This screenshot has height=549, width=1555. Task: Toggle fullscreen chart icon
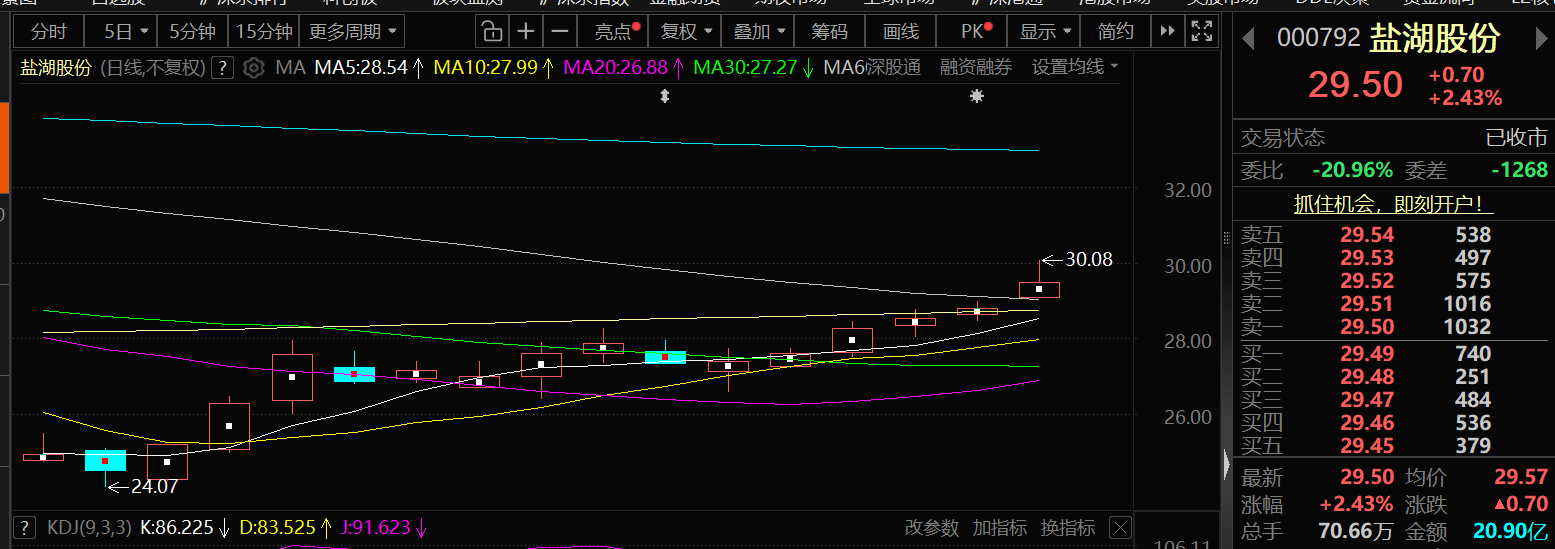coord(1201,32)
